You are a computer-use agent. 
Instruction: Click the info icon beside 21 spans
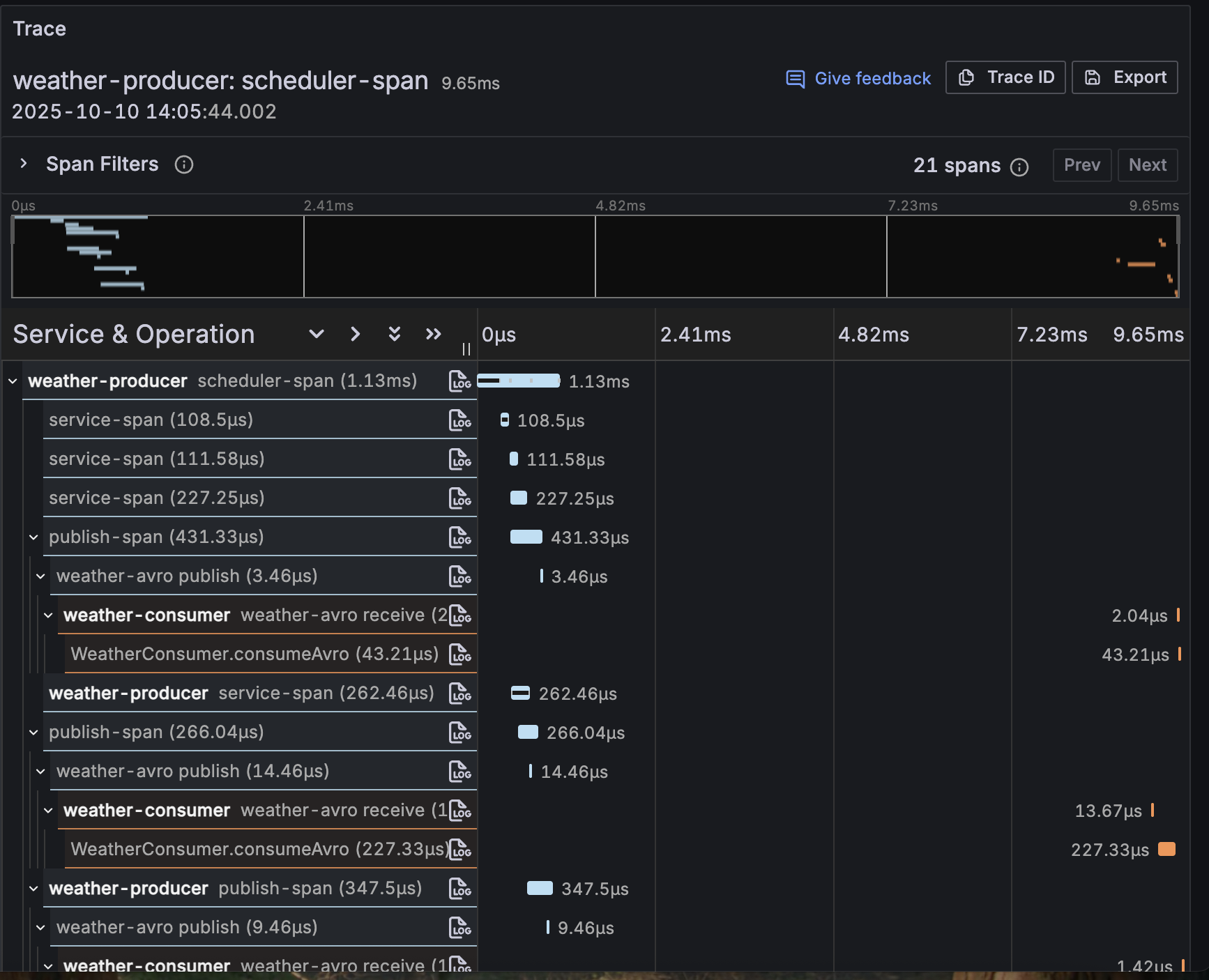pyautogui.click(x=1019, y=167)
